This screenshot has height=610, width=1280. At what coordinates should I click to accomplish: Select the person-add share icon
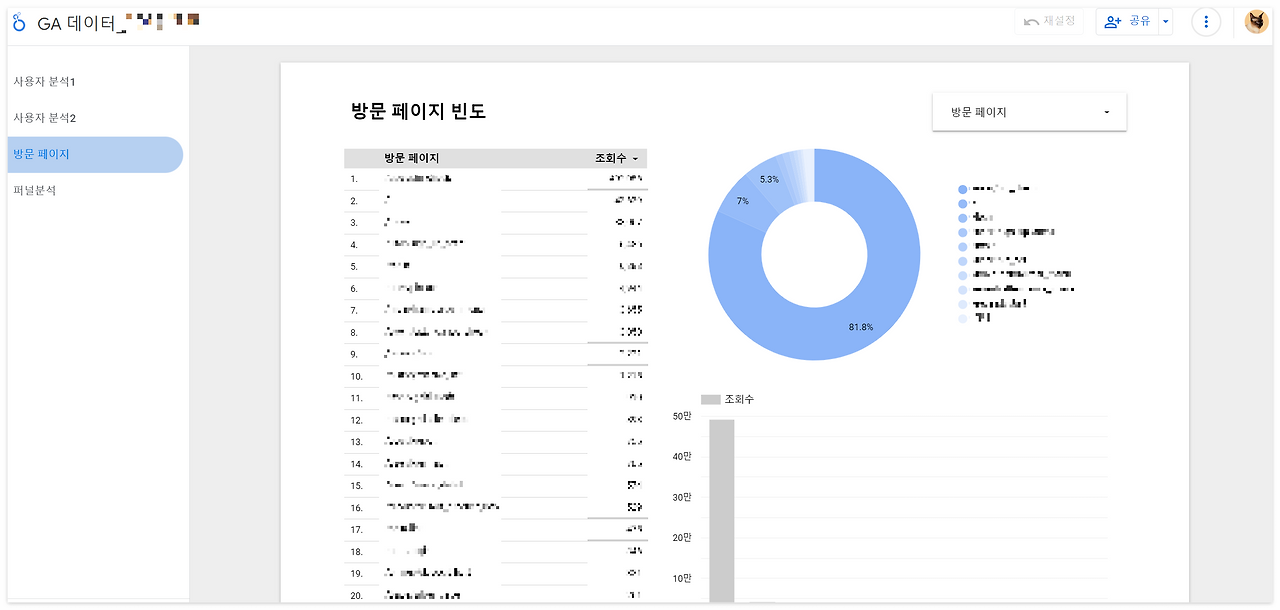[1113, 21]
